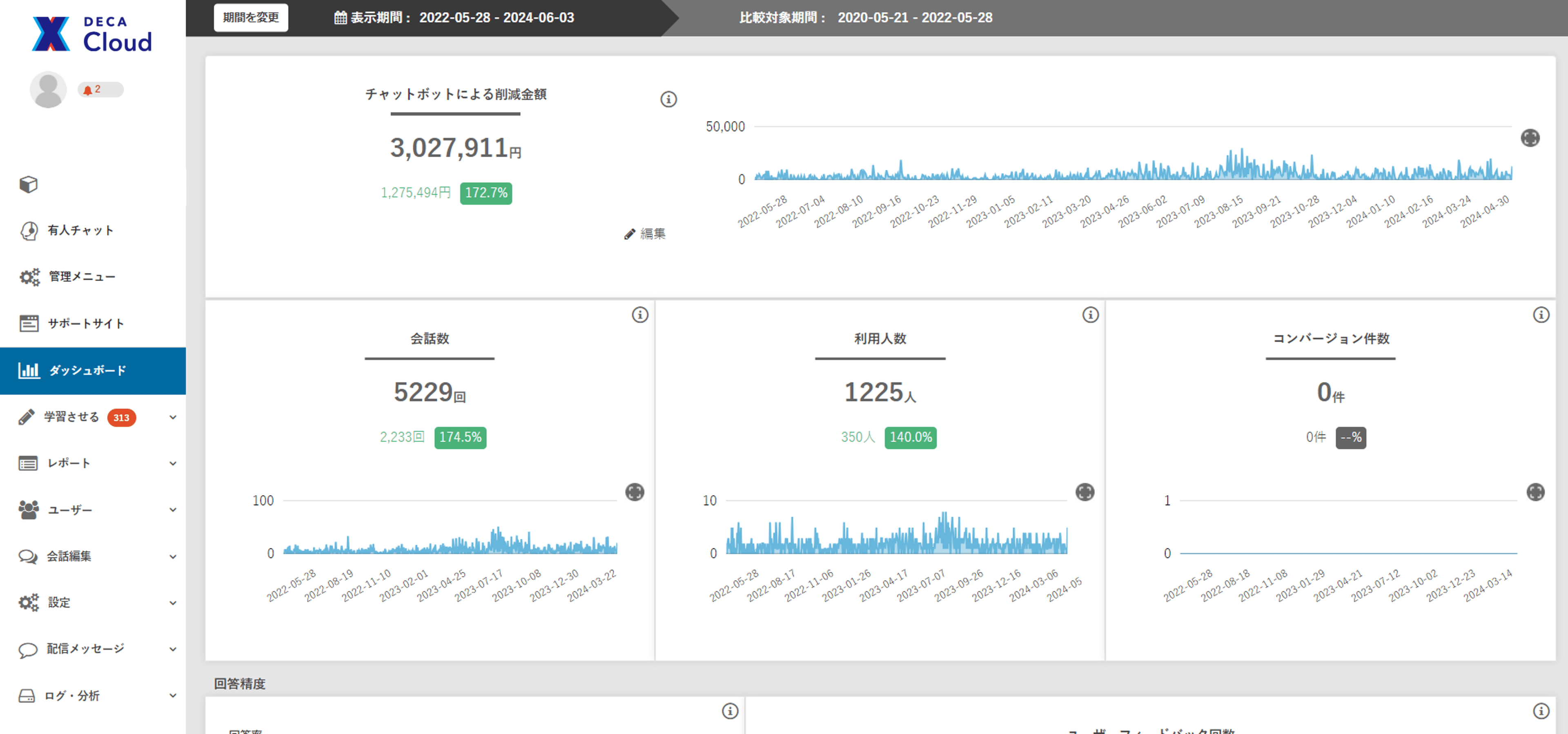Screen dimensions: 1568x734
Task: Click the --% gray badge
Action: 1351,438
